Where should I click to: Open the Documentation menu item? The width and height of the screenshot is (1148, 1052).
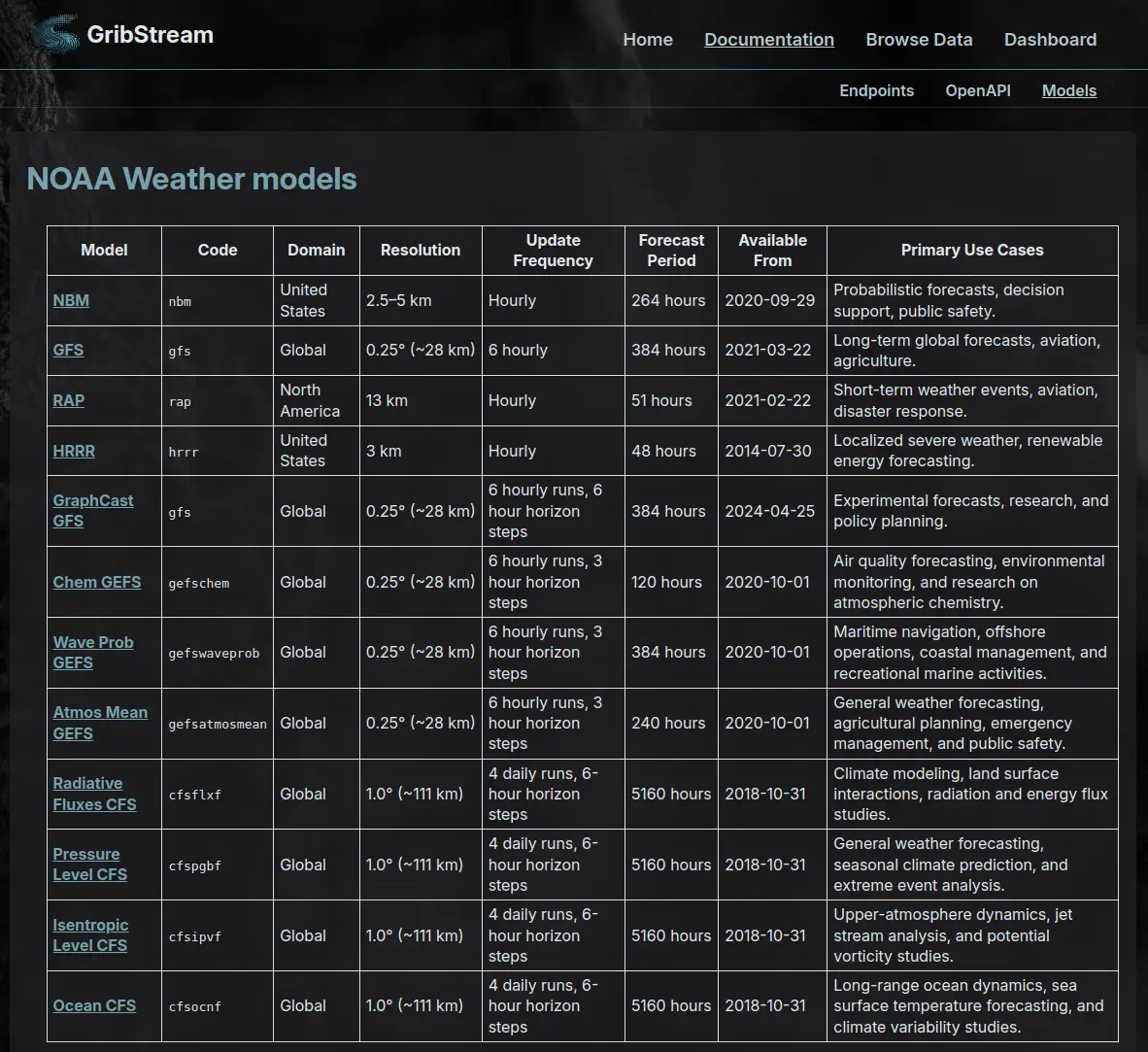pyautogui.click(x=769, y=40)
